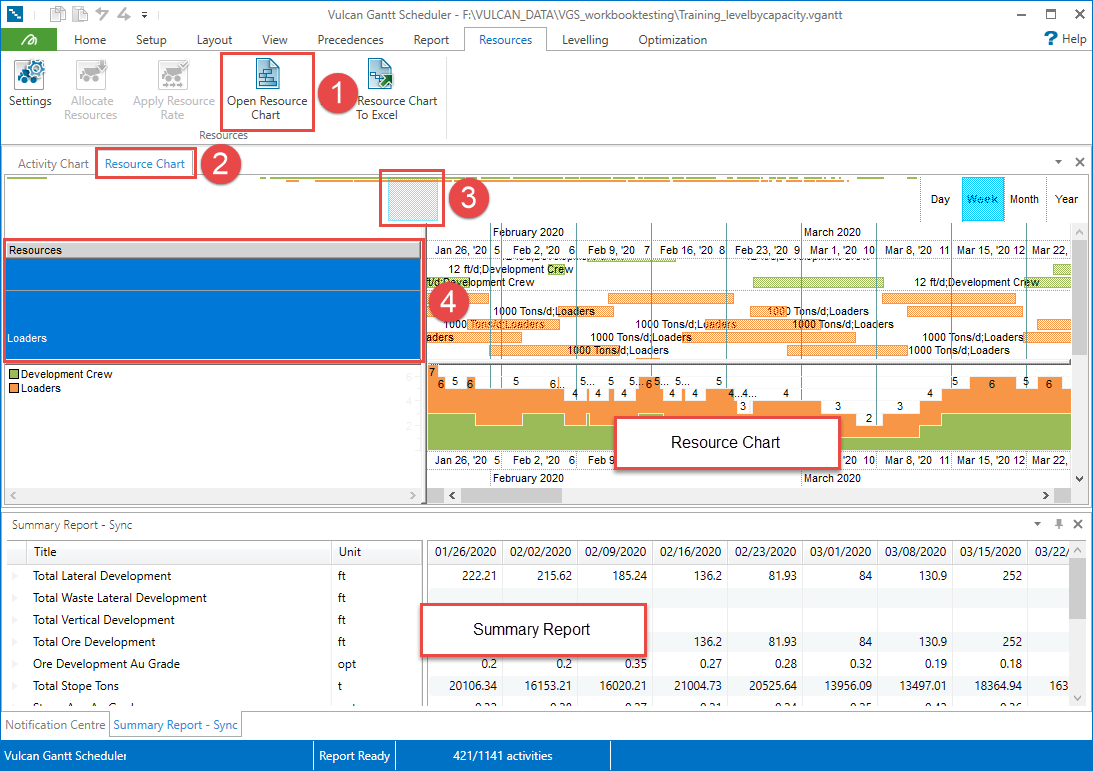Switch to the Activity Chart tab
Viewport: 1093px width, 771px height.
pyautogui.click(x=53, y=164)
